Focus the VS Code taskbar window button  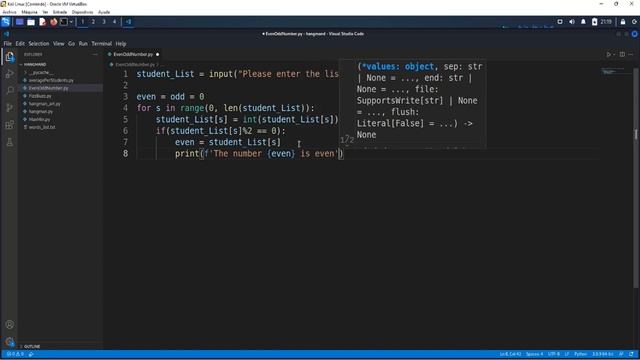pos(128,22)
